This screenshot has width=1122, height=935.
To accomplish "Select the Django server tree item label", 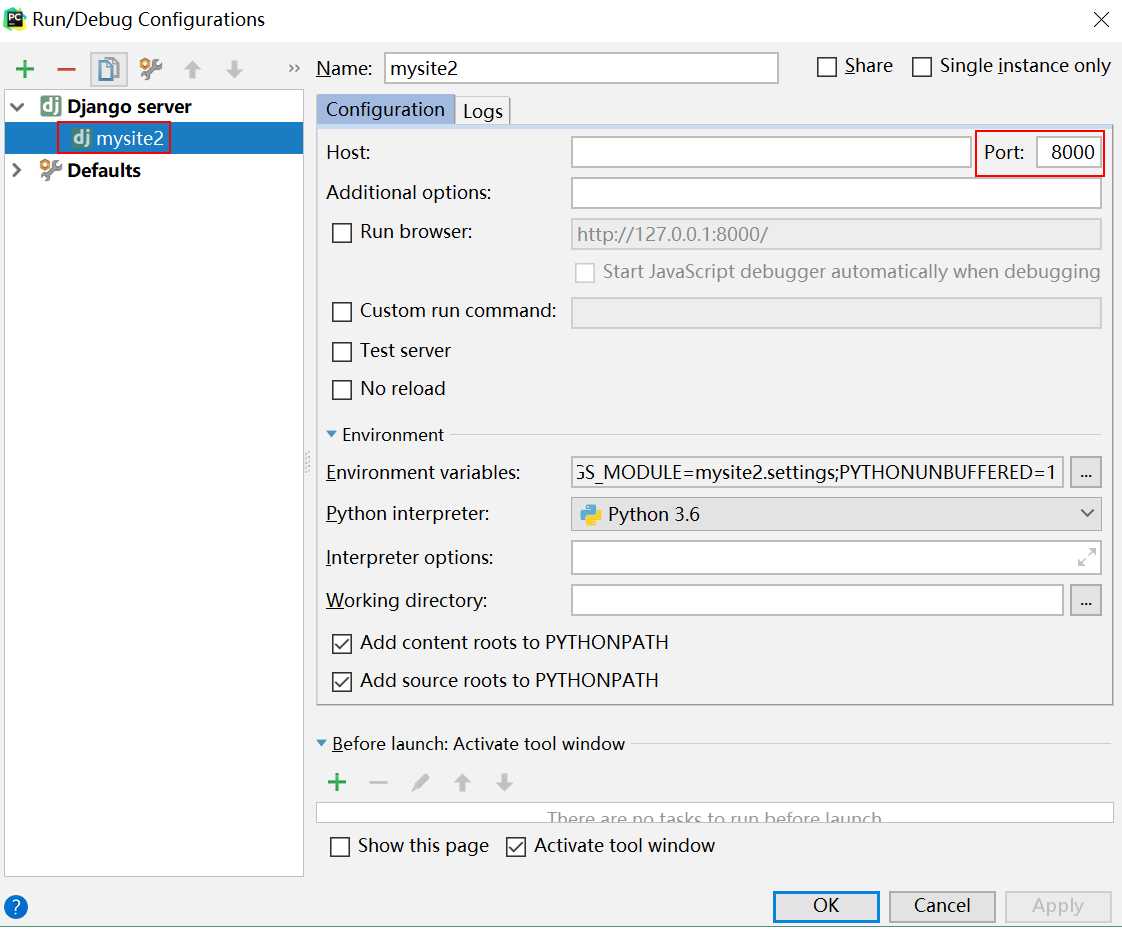I will [130, 107].
